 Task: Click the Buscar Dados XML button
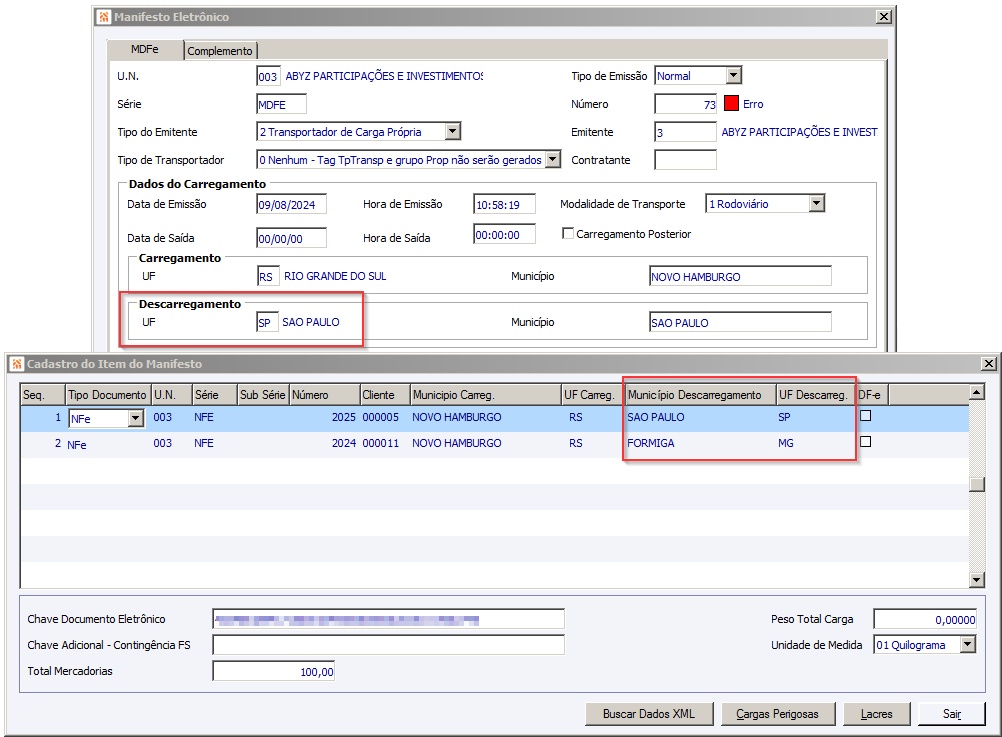point(649,714)
